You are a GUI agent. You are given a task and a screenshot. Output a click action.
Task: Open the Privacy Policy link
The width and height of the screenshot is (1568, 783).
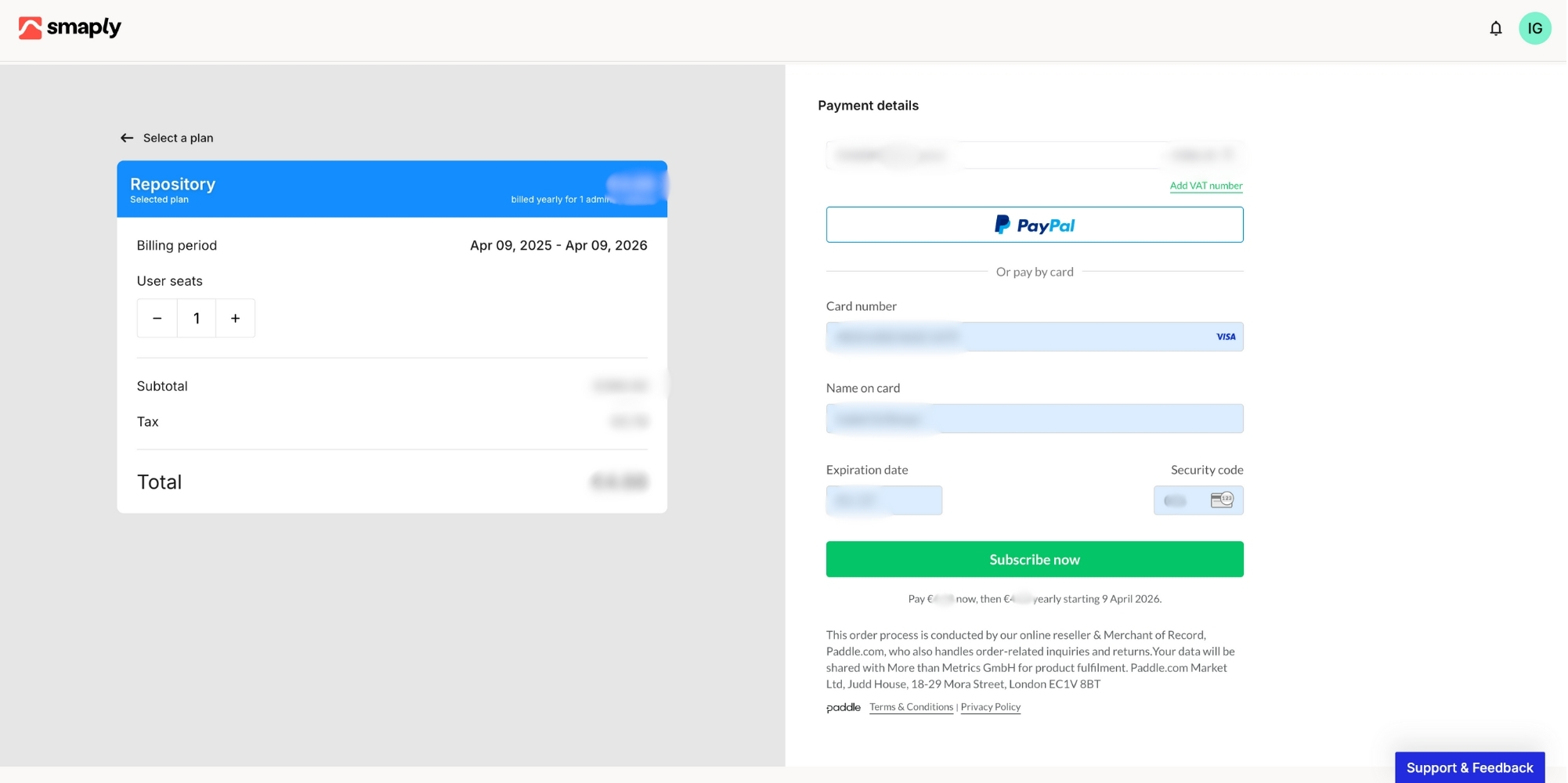click(990, 708)
